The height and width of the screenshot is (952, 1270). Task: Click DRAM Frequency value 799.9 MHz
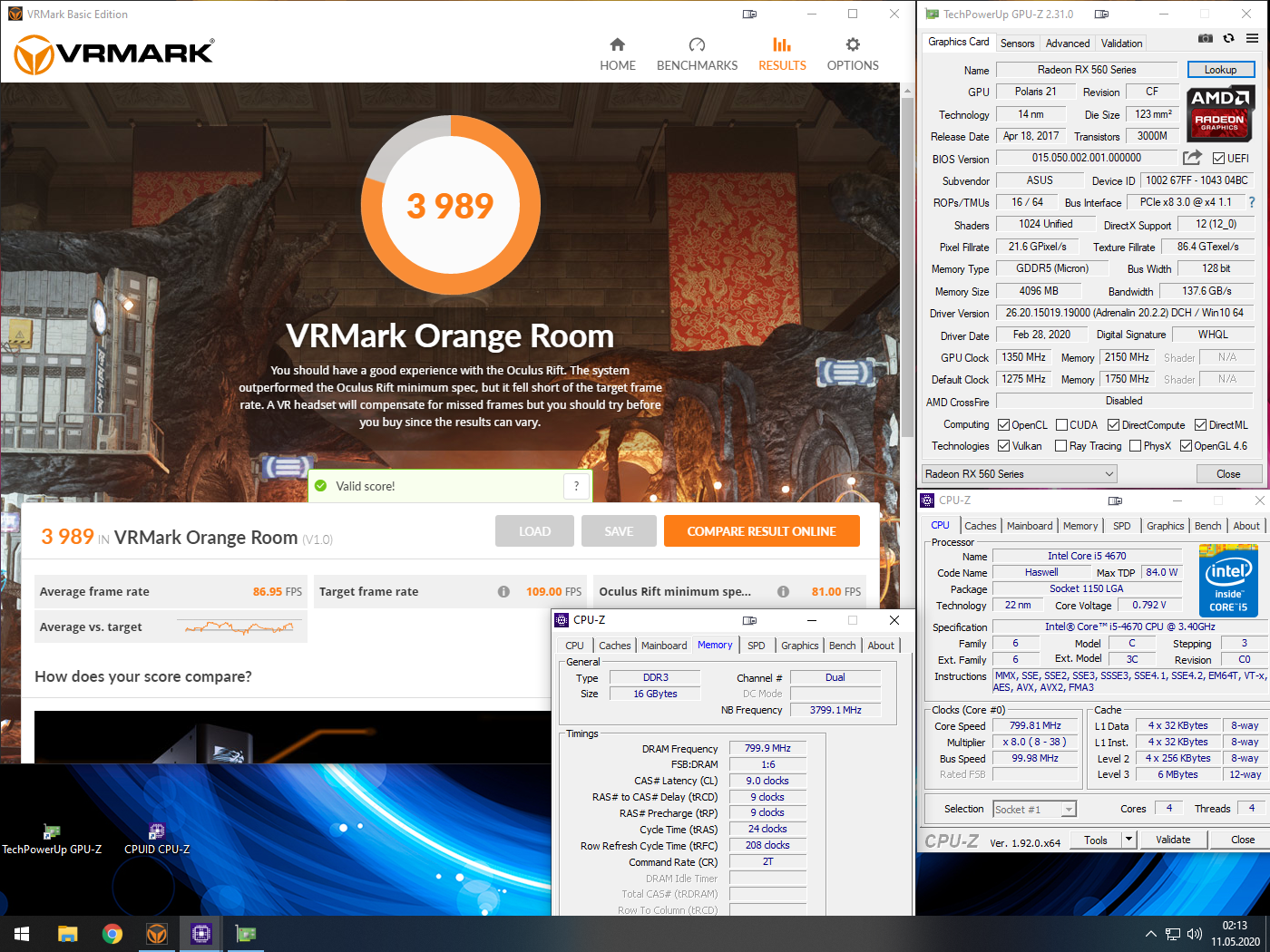[x=767, y=749]
